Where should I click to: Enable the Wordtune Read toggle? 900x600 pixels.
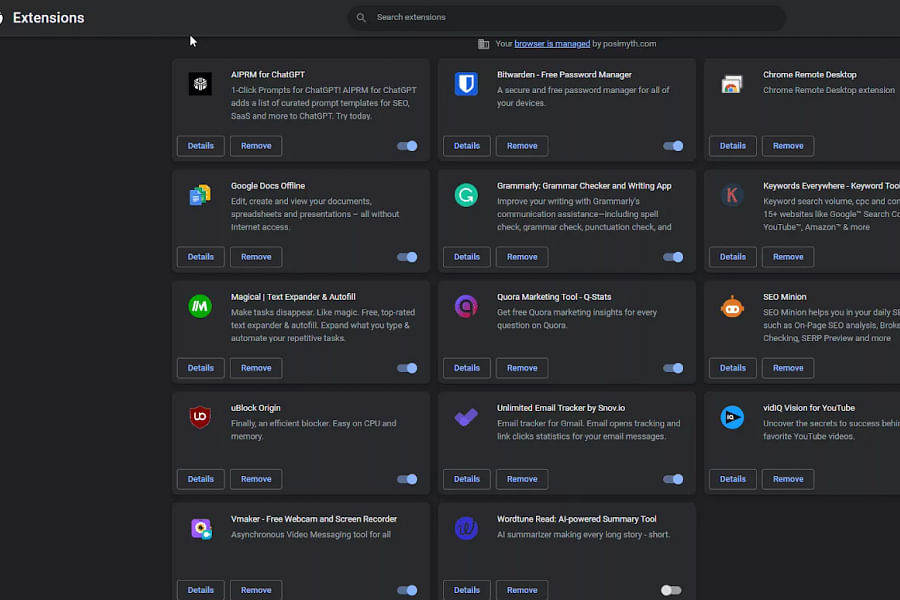point(673,590)
